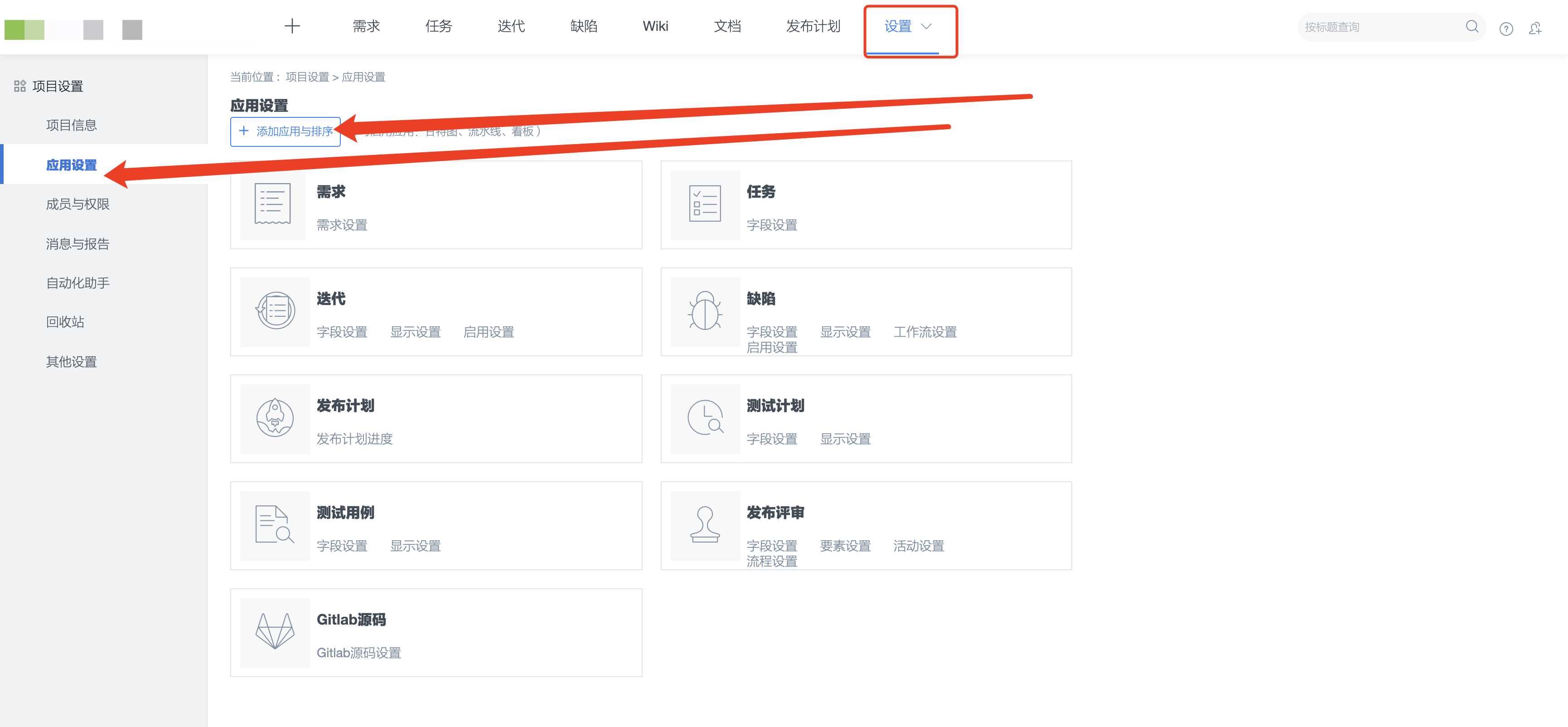The height and width of the screenshot is (727, 1568).
Task: Click 项目设置 breadcrumb link
Action: [307, 77]
